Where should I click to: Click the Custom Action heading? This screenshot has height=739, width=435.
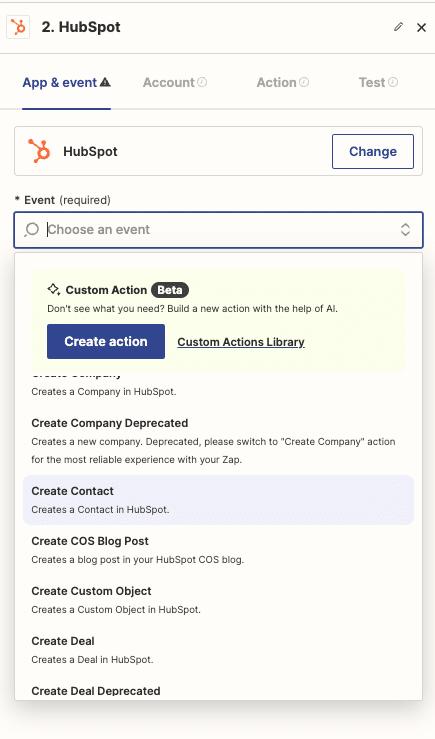106,290
